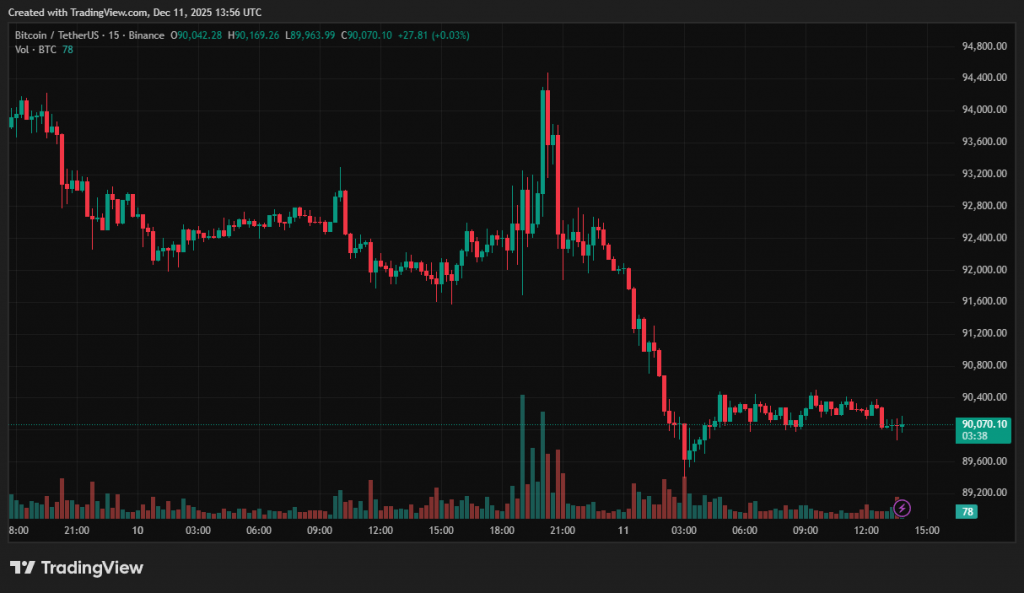Screen dimensions: 1024x593
Task: Click the purple lightning bolt event icon
Action: tap(901, 508)
